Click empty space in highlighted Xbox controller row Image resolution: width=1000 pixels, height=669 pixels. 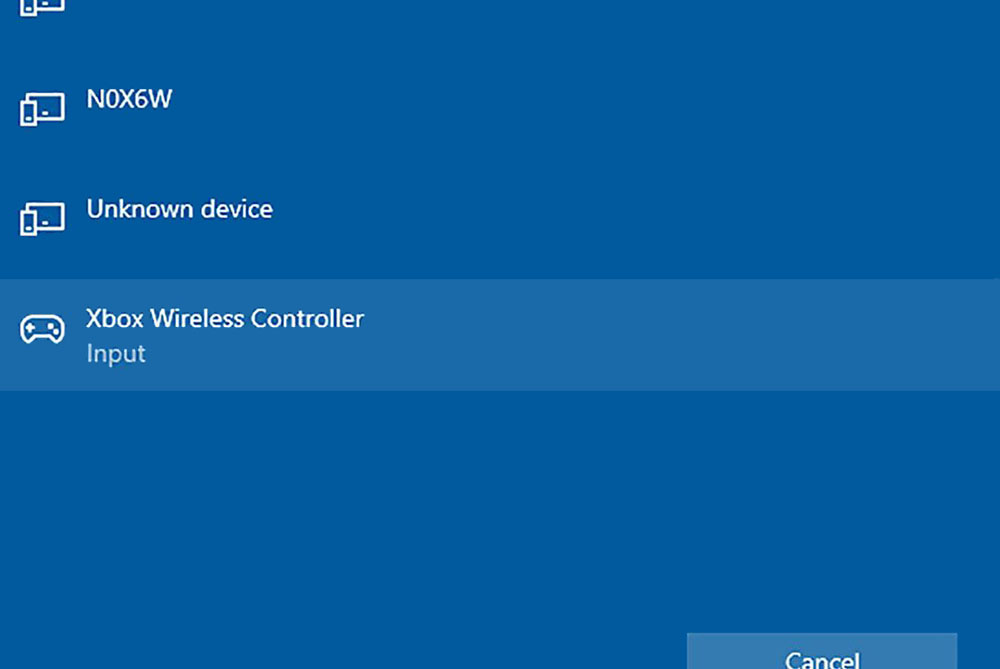pyautogui.click(x=650, y=335)
